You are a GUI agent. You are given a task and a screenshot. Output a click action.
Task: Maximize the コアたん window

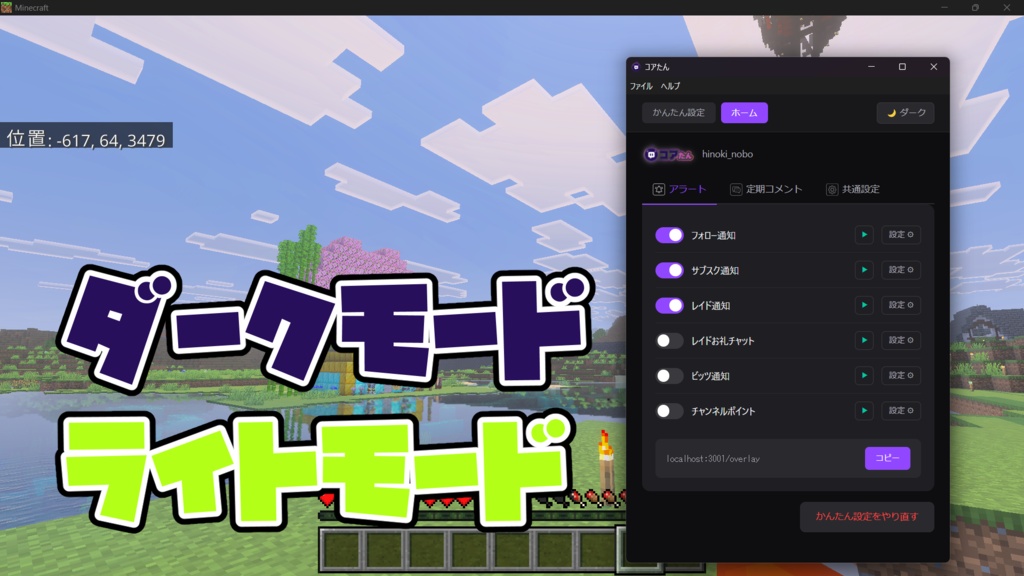coord(902,67)
